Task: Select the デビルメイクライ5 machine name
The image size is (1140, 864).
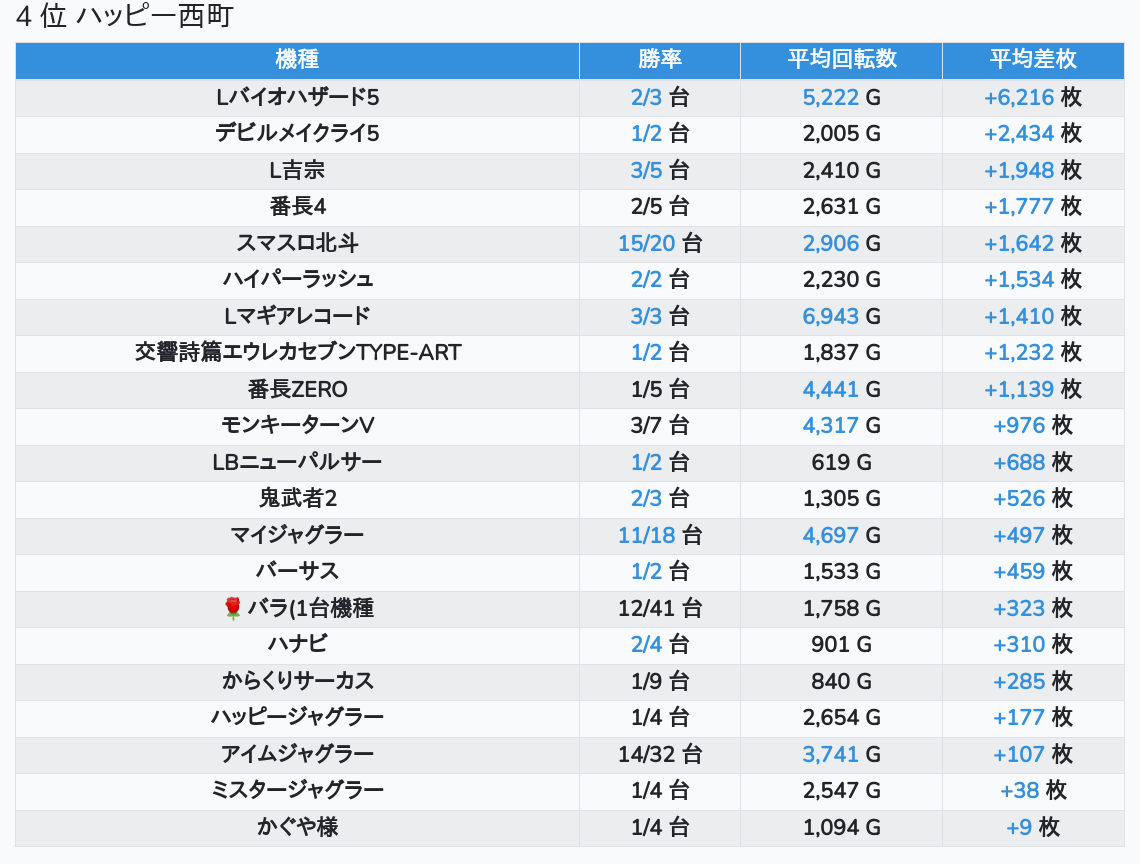Action: pyautogui.click(x=297, y=134)
